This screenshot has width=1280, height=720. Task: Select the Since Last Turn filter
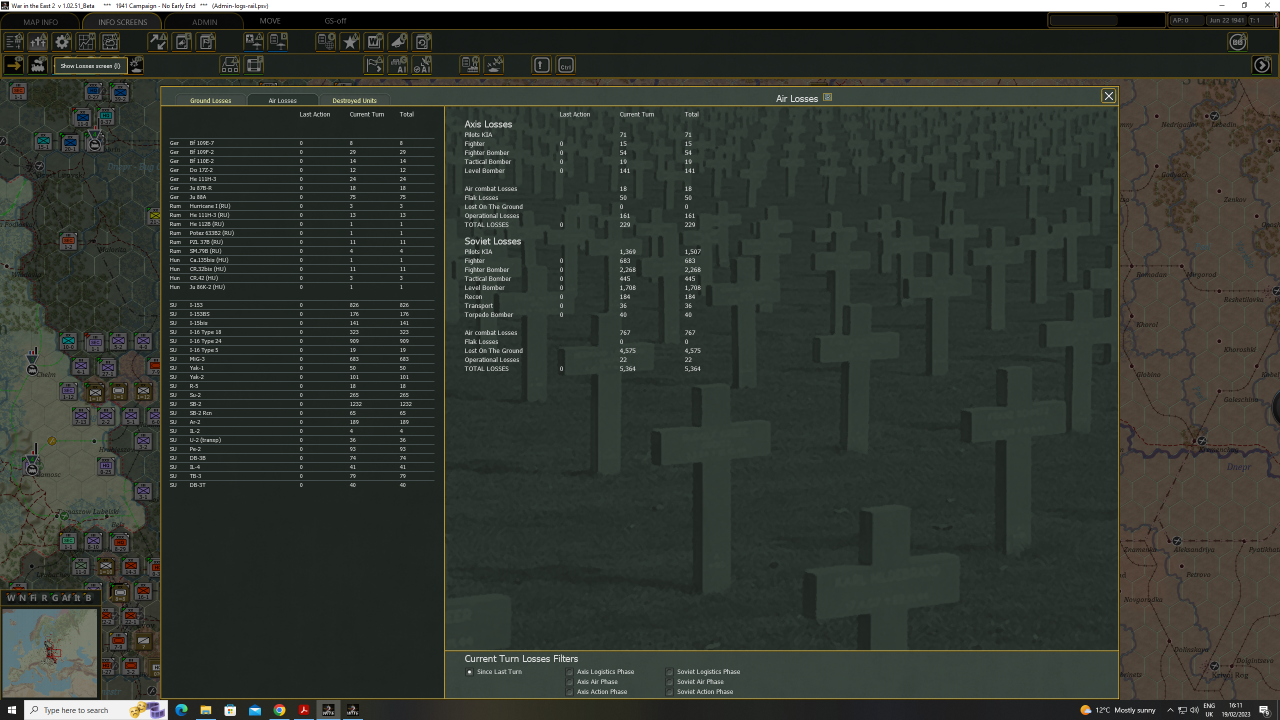tap(470, 672)
